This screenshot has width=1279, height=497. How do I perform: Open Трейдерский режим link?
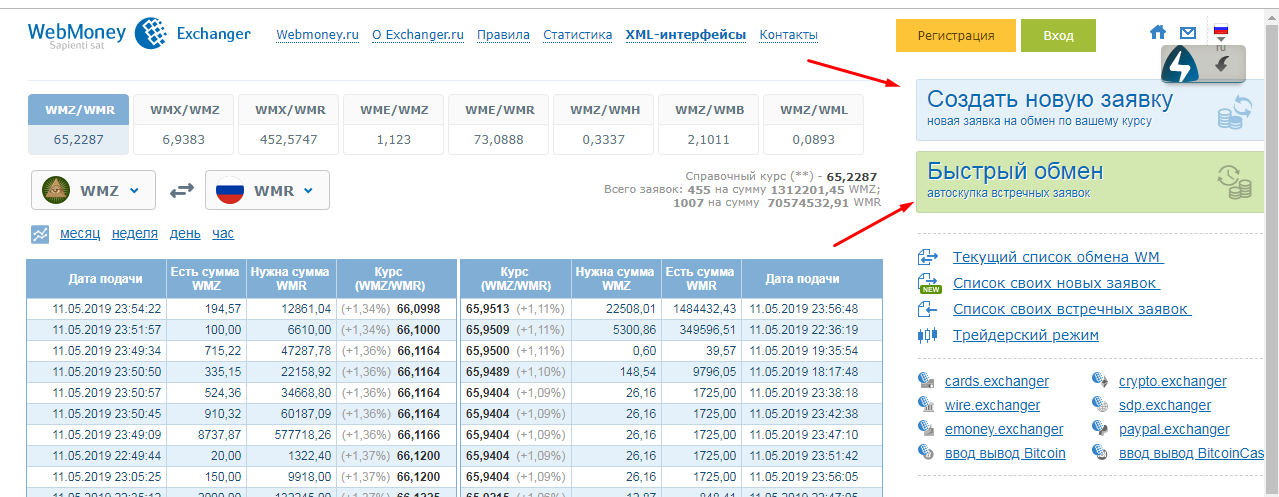tap(1026, 335)
